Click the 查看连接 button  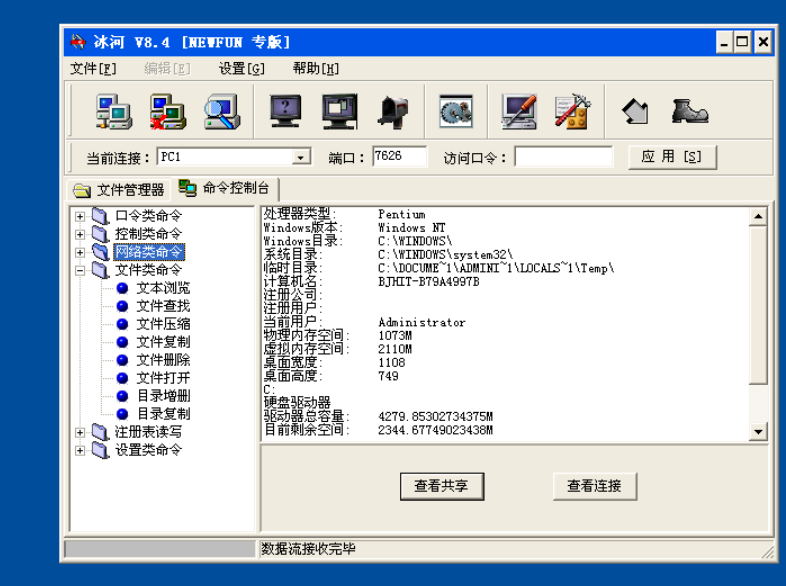595,486
